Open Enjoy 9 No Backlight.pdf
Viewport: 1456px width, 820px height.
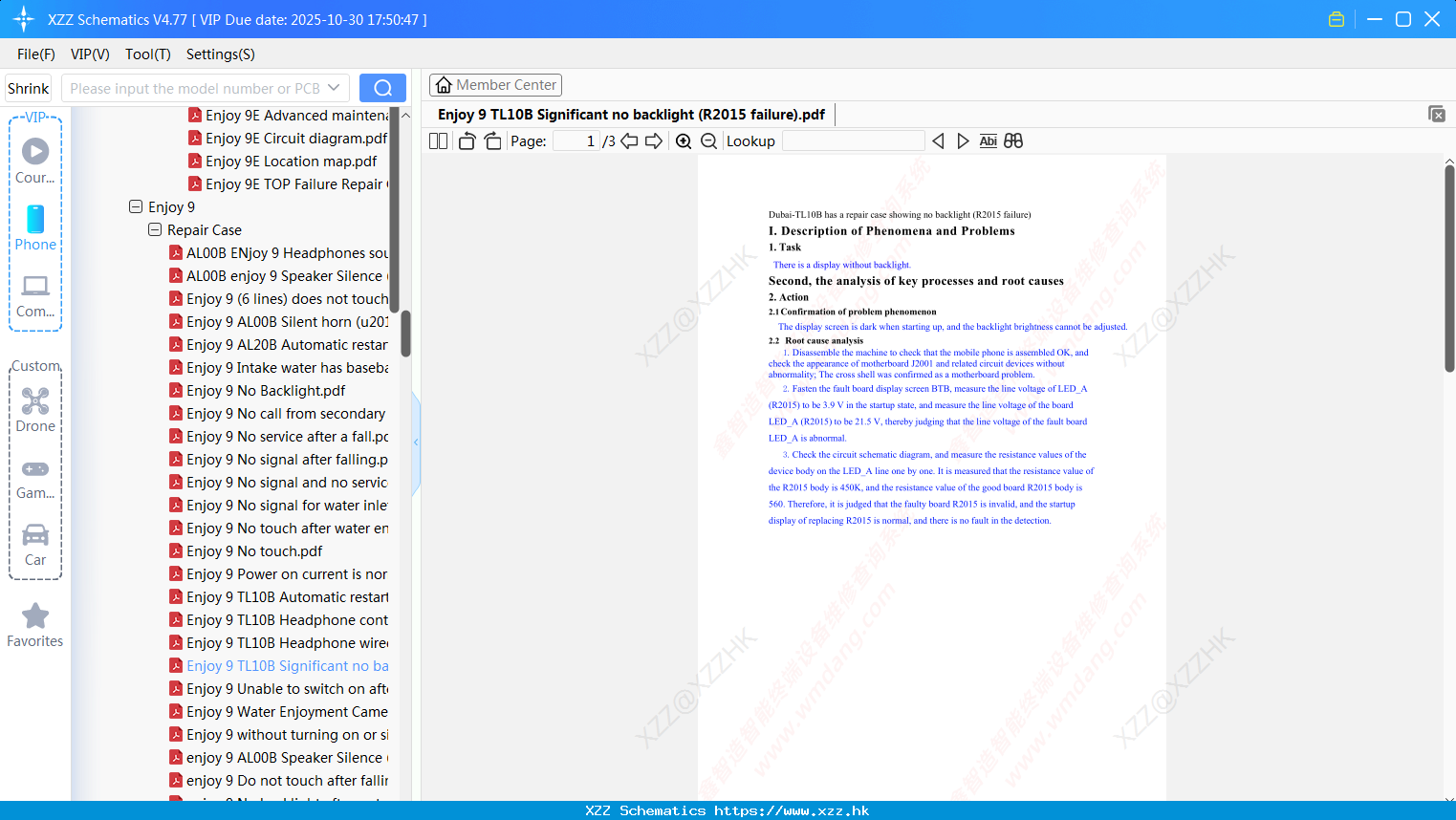pos(258,390)
